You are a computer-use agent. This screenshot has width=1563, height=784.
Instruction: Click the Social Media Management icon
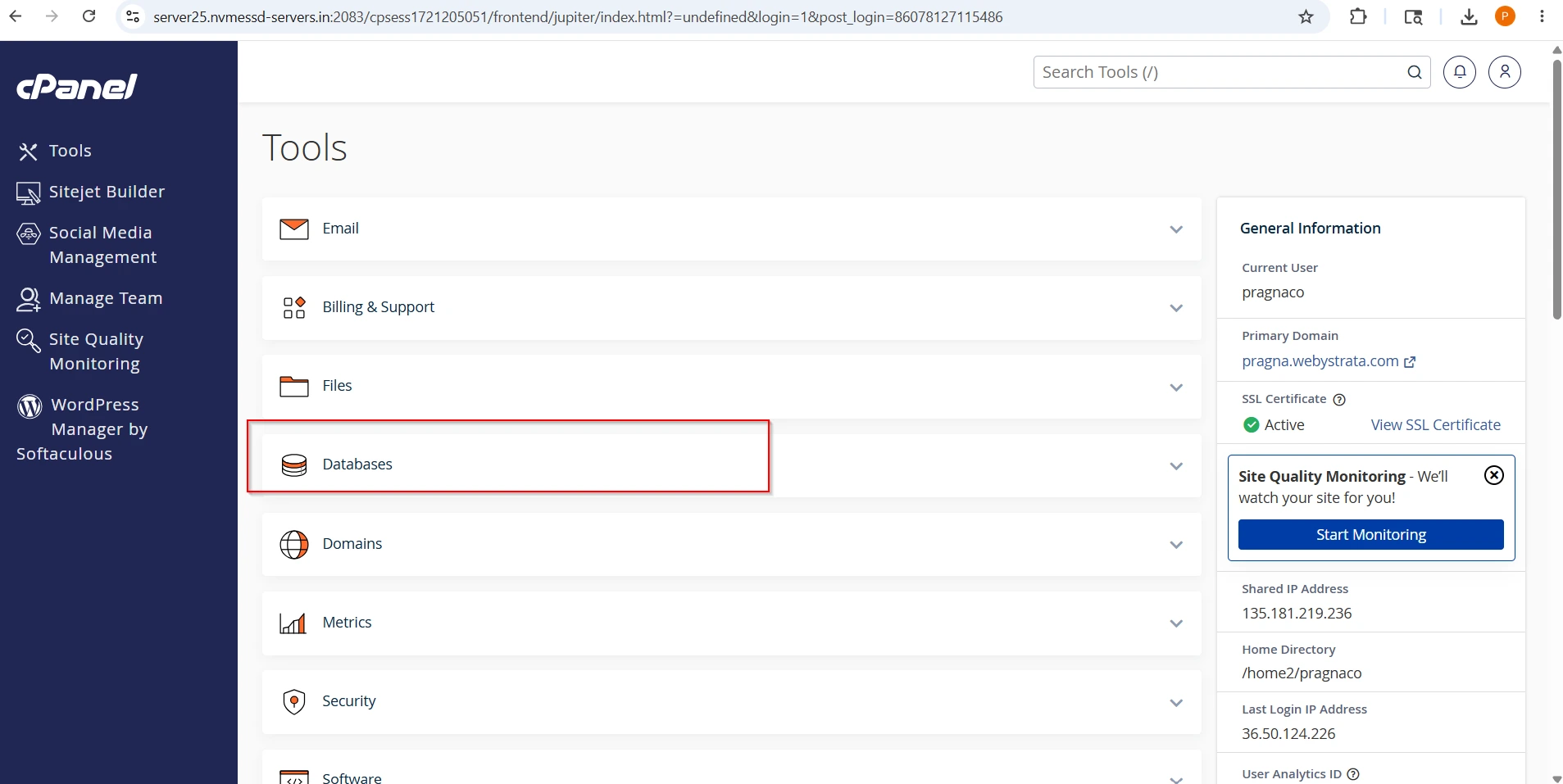[28, 234]
